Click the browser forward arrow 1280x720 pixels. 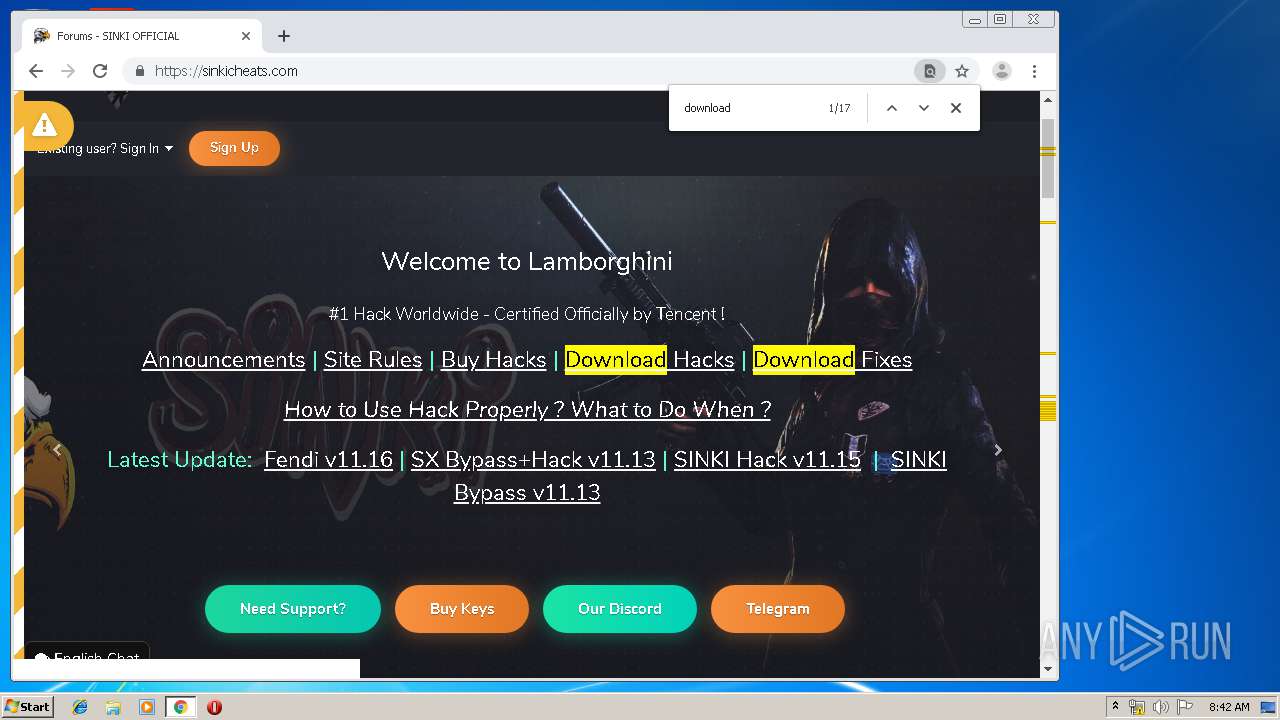[68, 71]
